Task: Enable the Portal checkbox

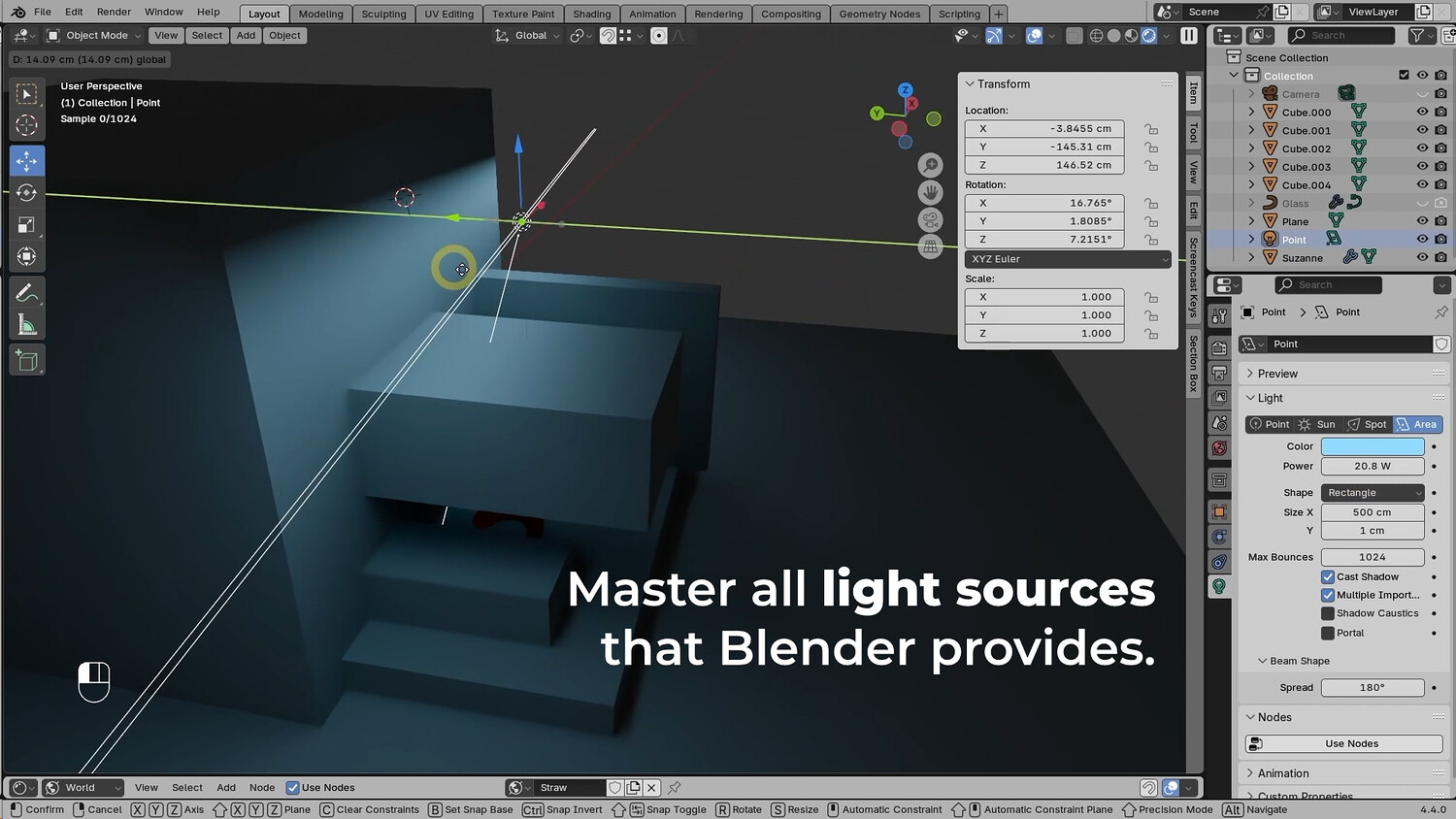Action: [1328, 634]
